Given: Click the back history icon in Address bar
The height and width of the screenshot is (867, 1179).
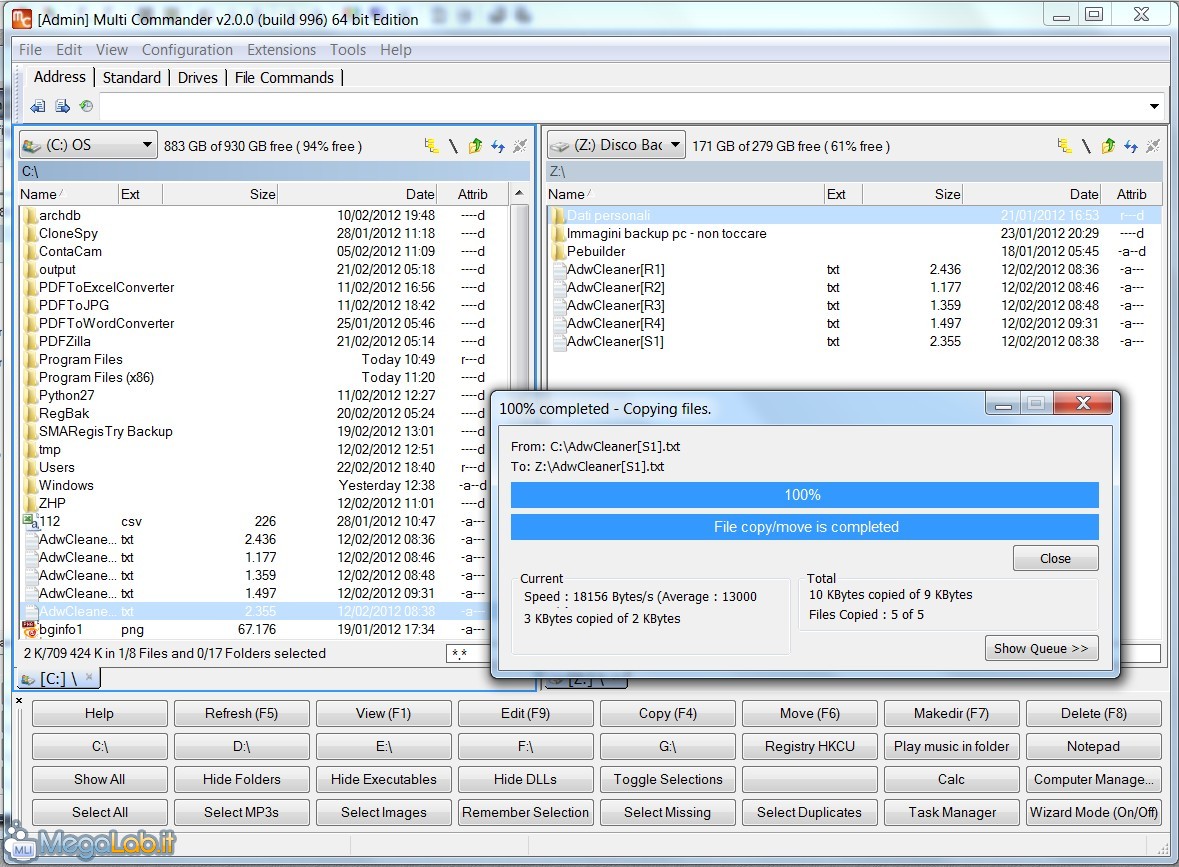Looking at the screenshot, I should [x=37, y=107].
